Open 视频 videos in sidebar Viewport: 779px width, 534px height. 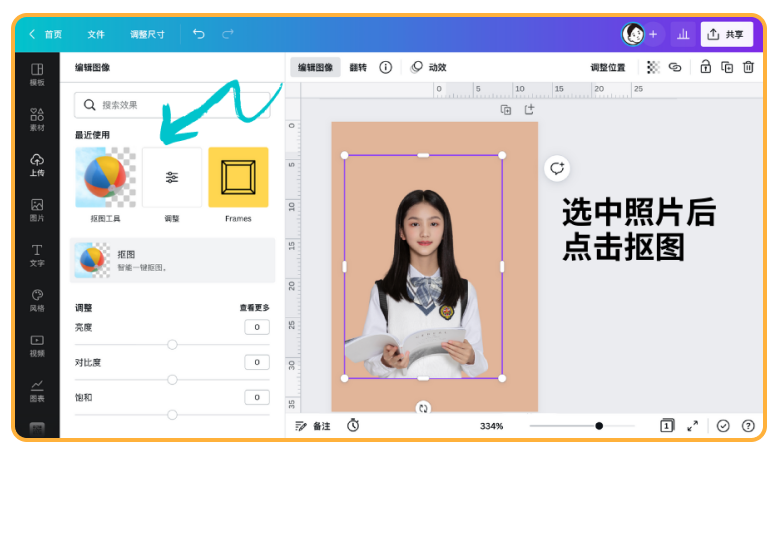[37, 346]
